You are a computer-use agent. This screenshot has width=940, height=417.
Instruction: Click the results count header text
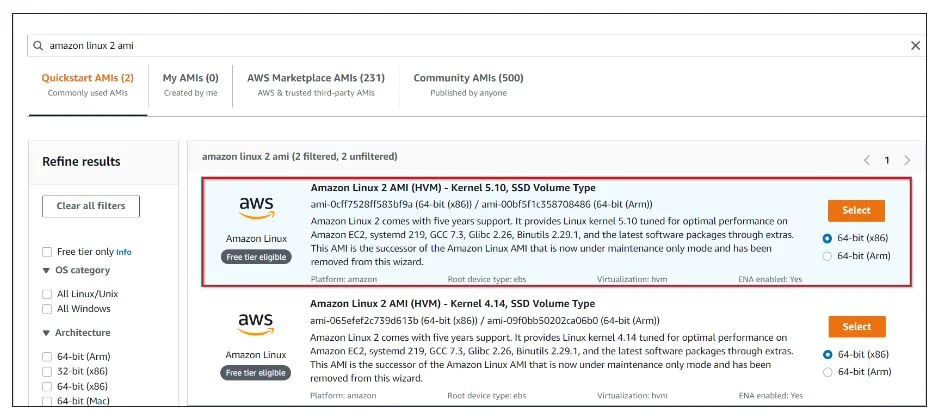coord(300,156)
